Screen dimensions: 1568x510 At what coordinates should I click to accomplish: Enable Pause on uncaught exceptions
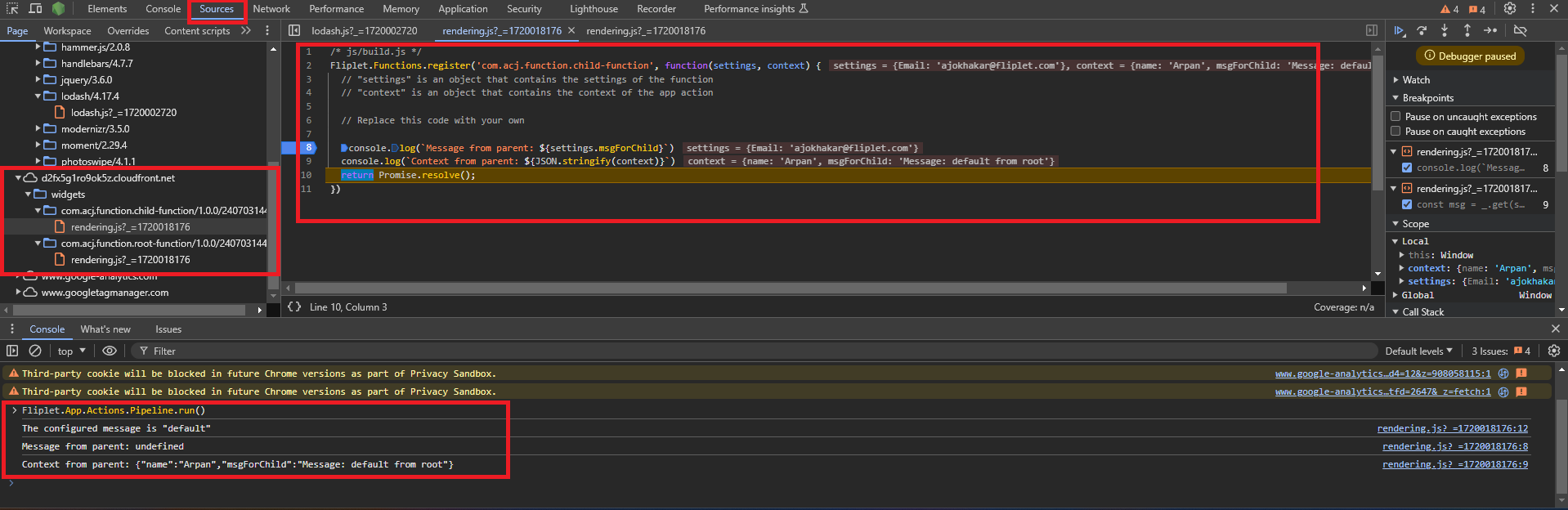click(x=1396, y=117)
